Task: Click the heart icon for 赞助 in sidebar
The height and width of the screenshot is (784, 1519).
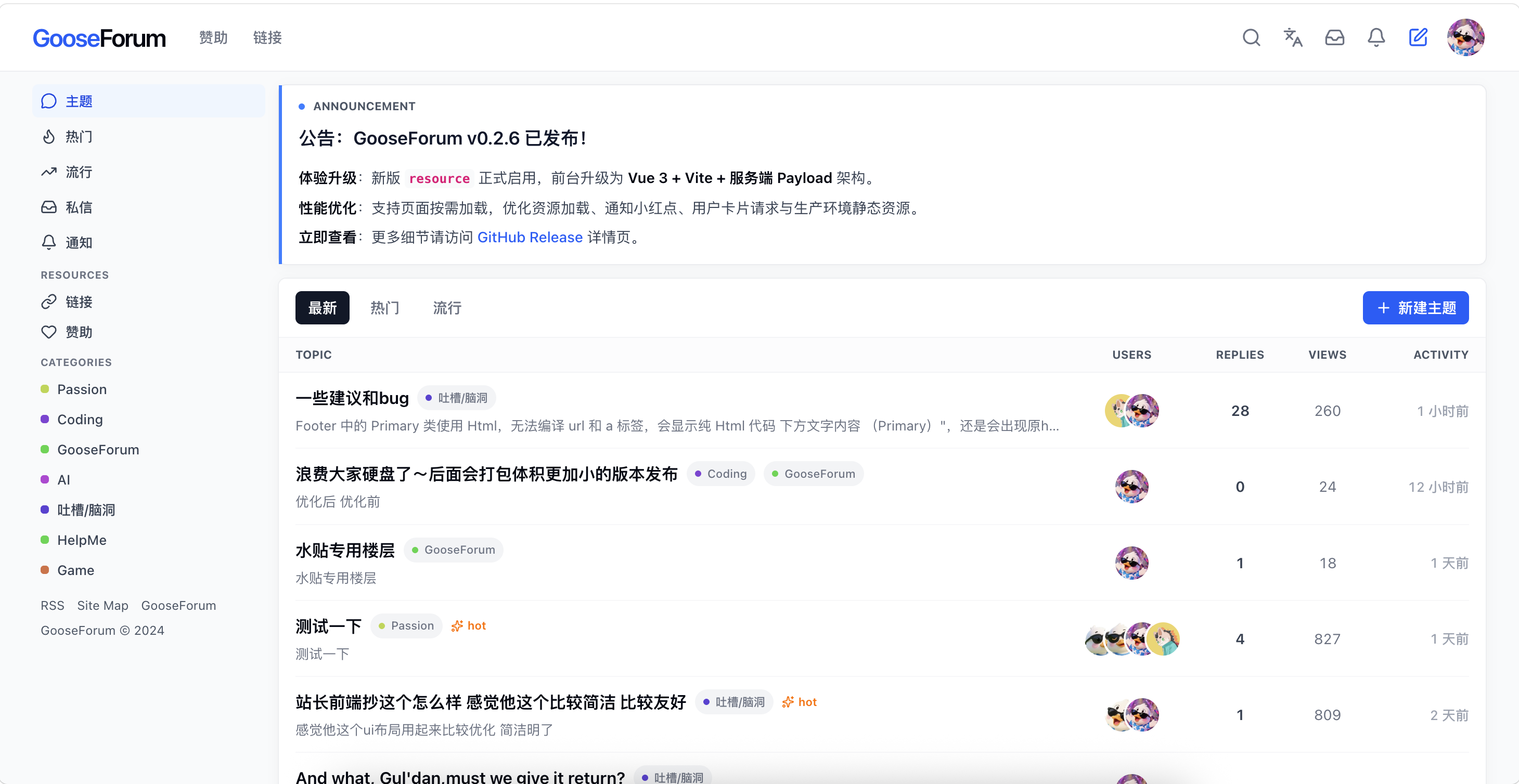Action: (49, 332)
